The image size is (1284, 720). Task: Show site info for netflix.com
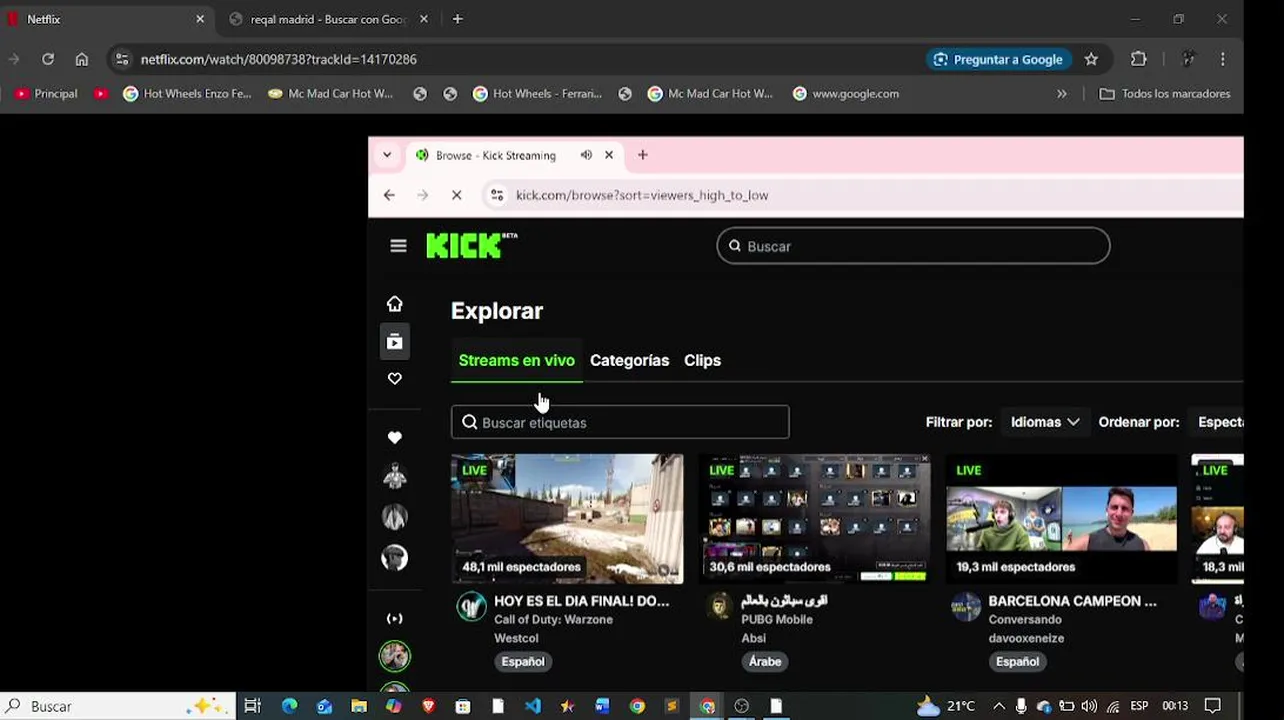tap(121, 59)
